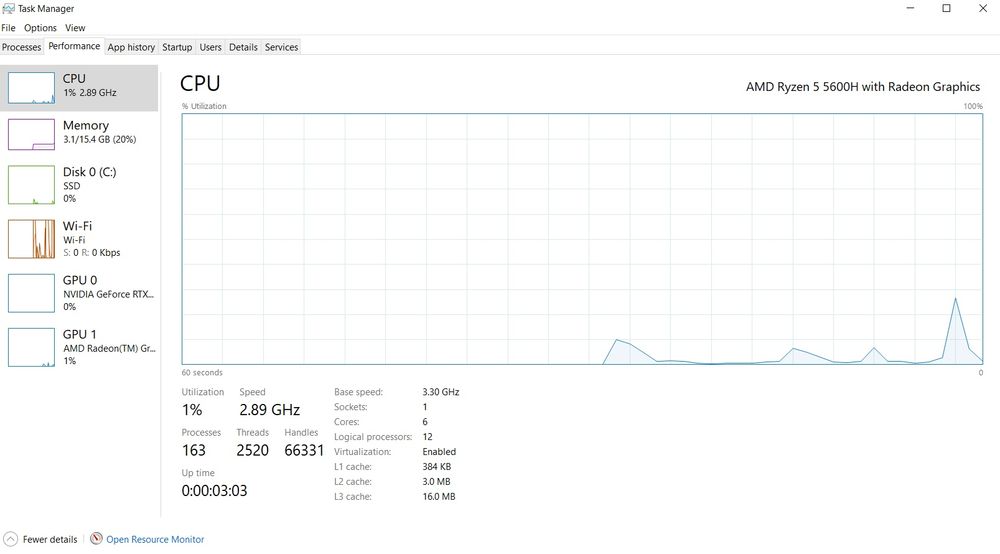The height and width of the screenshot is (554, 1000).
Task: Select the GPU 1 mini graph thumbnail
Action: [x=31, y=347]
